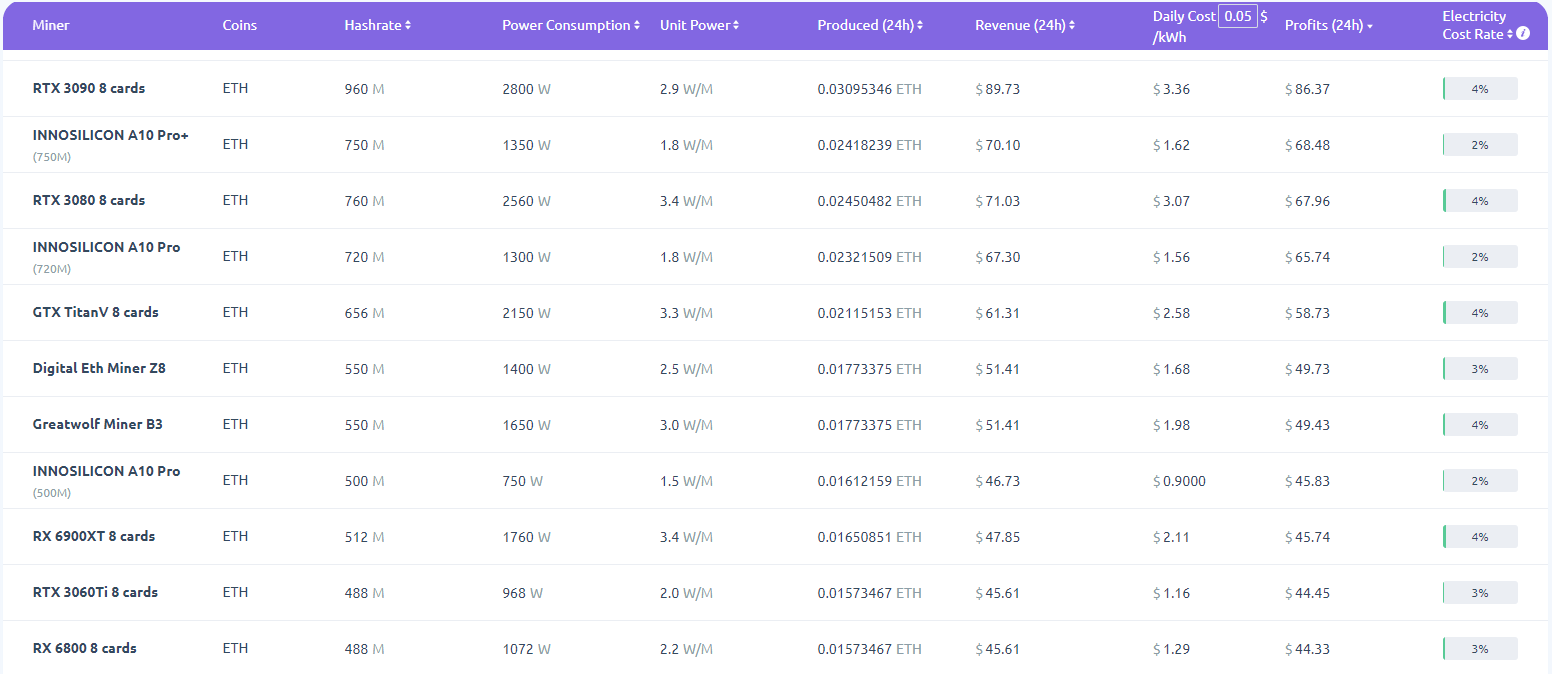Image resolution: width=1552 pixels, height=674 pixels.
Task: Click Digital Eth Miner Z8 name
Action: pos(99,368)
